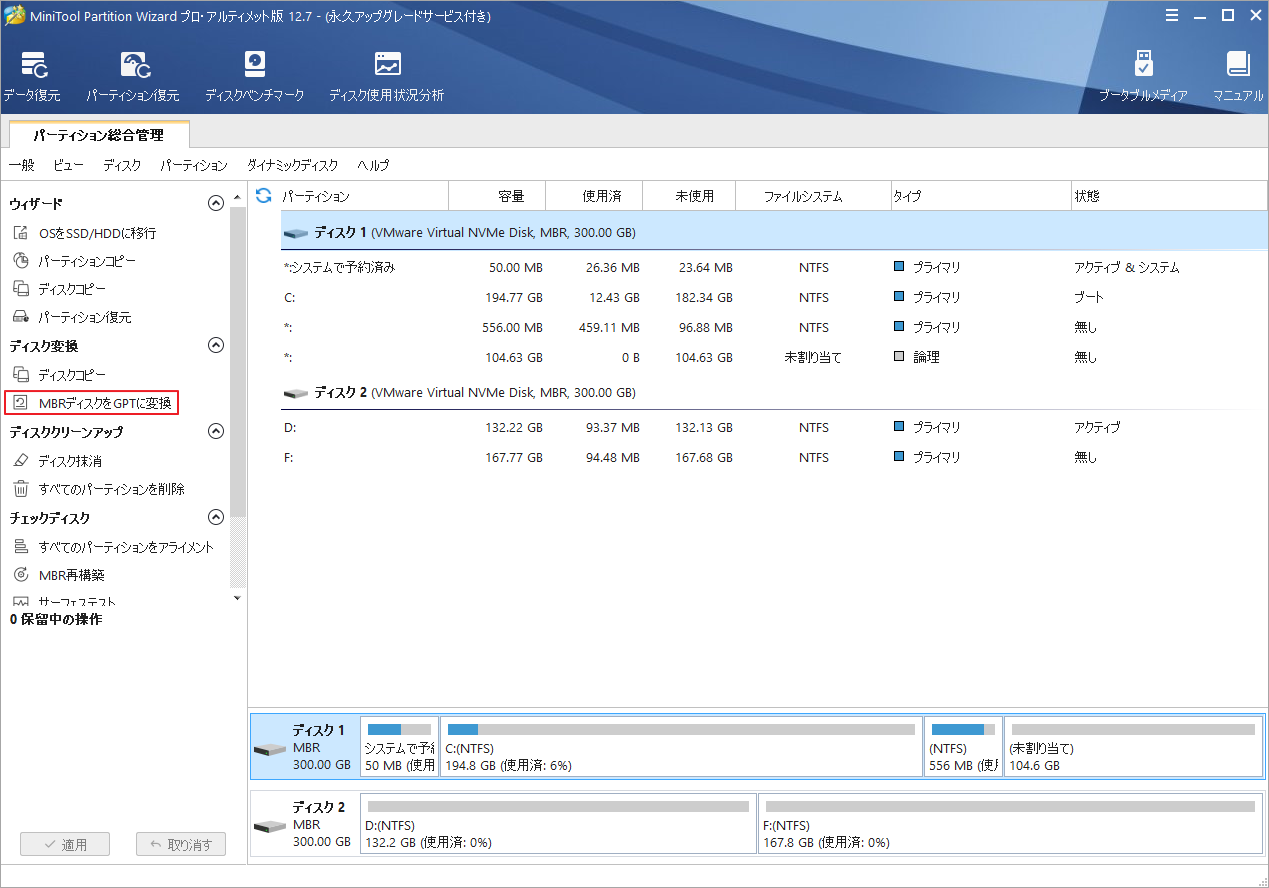Click the MBRディスクをGPTに変換 icon
The height and width of the screenshot is (888, 1269).
21,403
